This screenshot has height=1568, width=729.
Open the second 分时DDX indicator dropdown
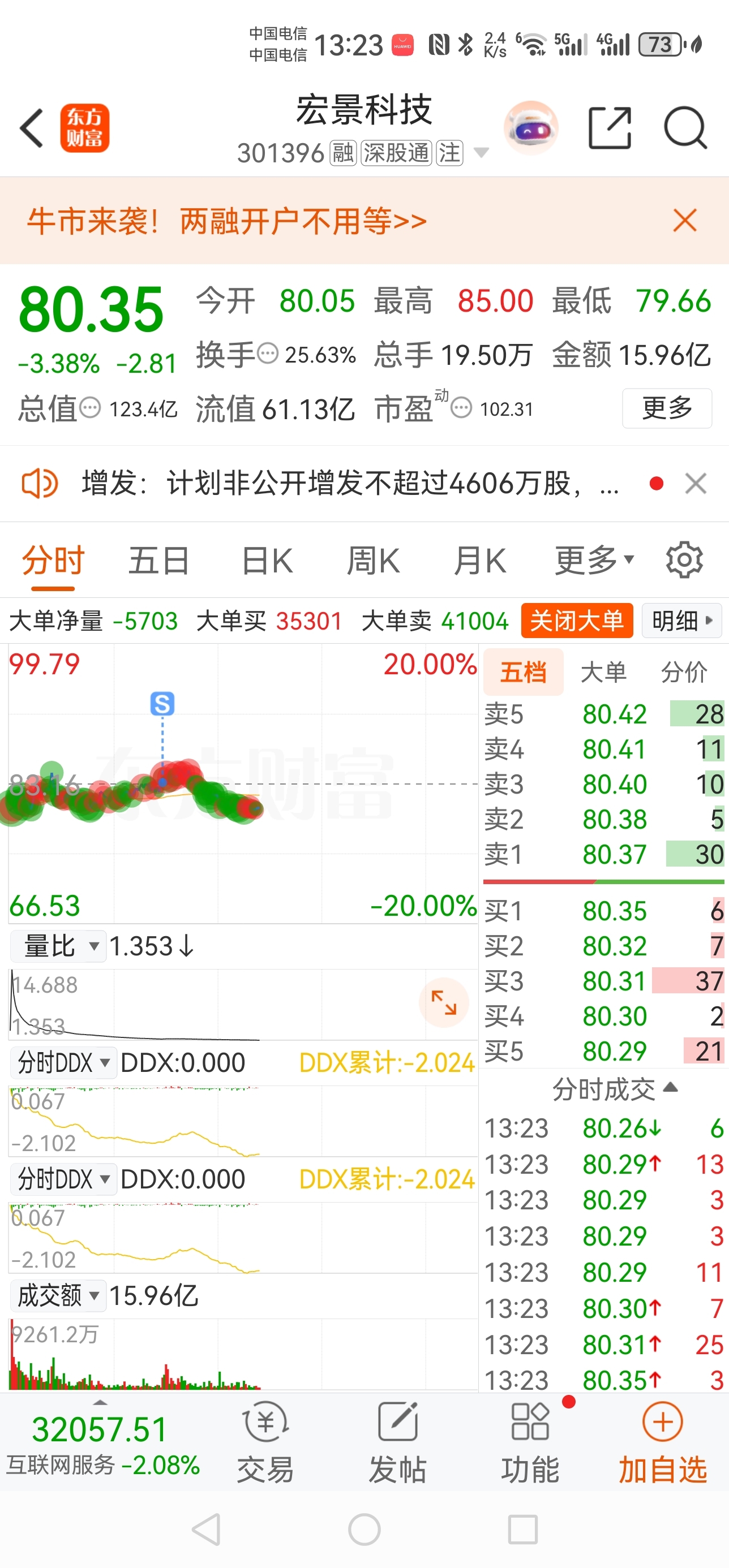coord(63,1179)
